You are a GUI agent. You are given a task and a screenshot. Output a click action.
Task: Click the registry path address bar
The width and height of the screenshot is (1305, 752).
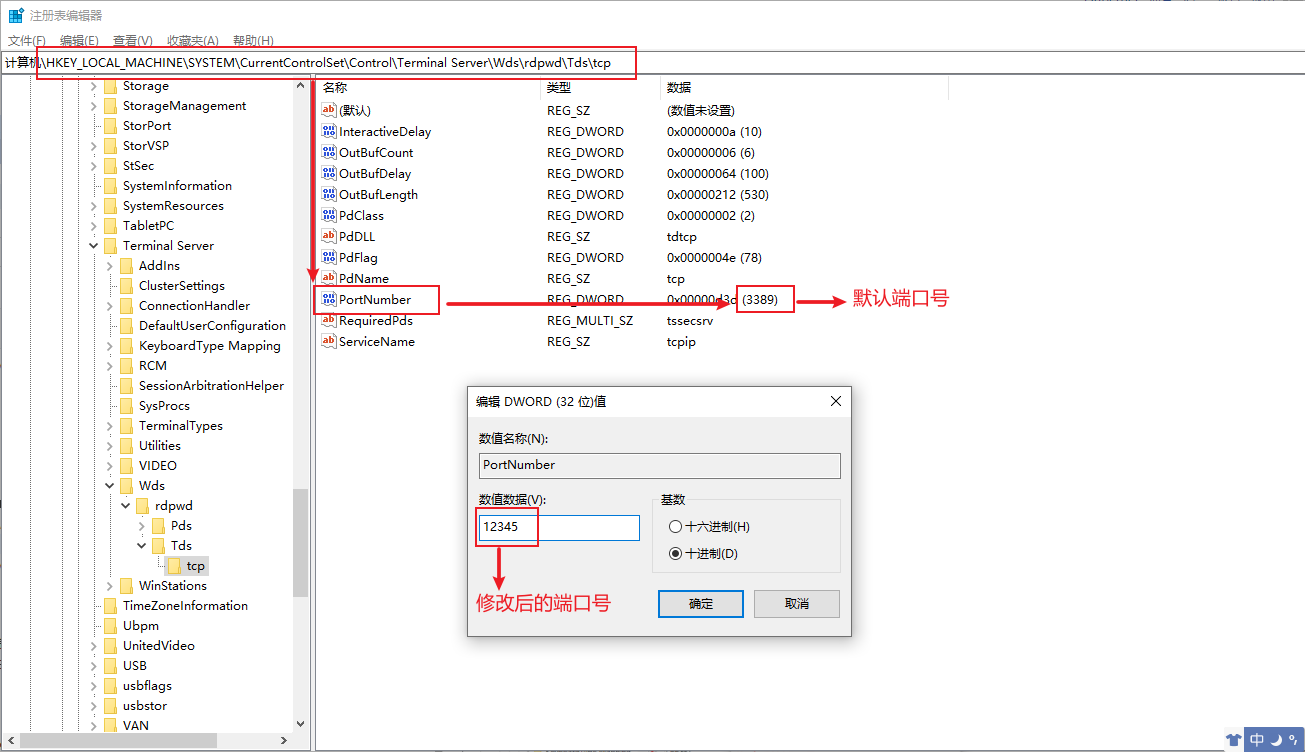[x=652, y=63]
